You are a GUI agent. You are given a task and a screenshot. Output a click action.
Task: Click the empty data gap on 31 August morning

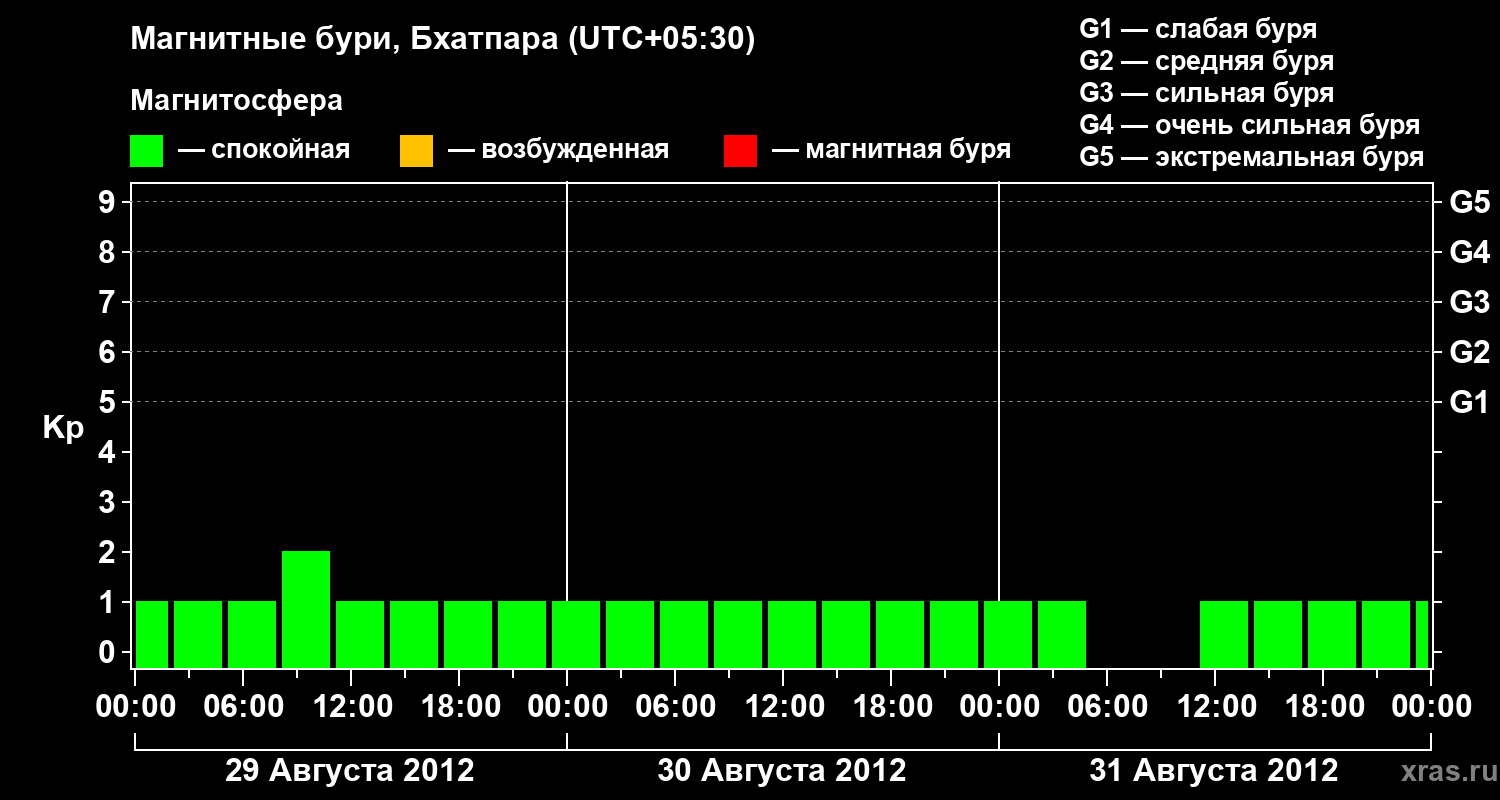[x=1143, y=634]
